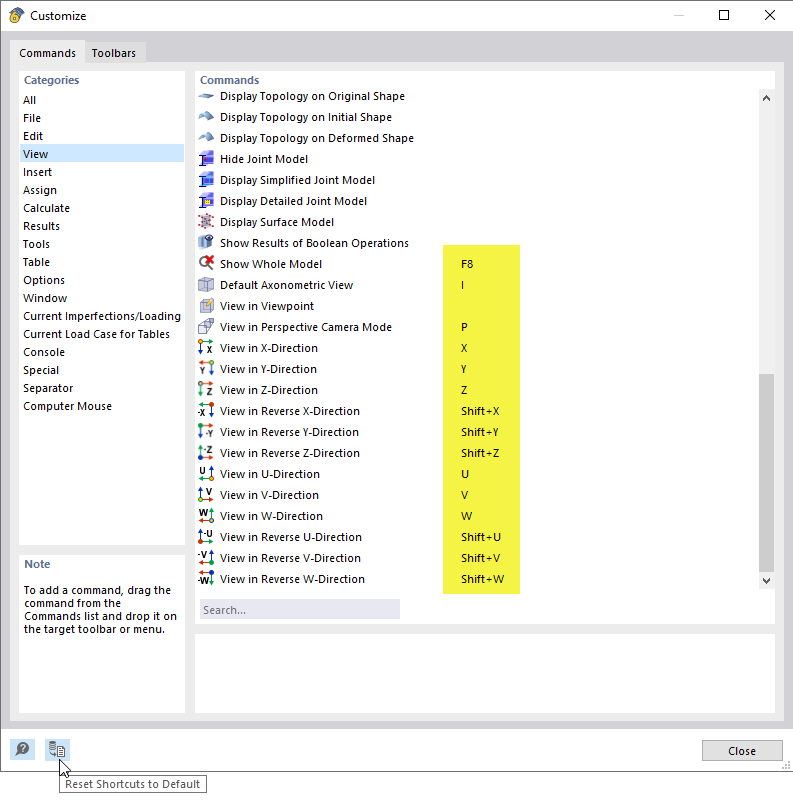Select the Window category

click(x=102, y=298)
